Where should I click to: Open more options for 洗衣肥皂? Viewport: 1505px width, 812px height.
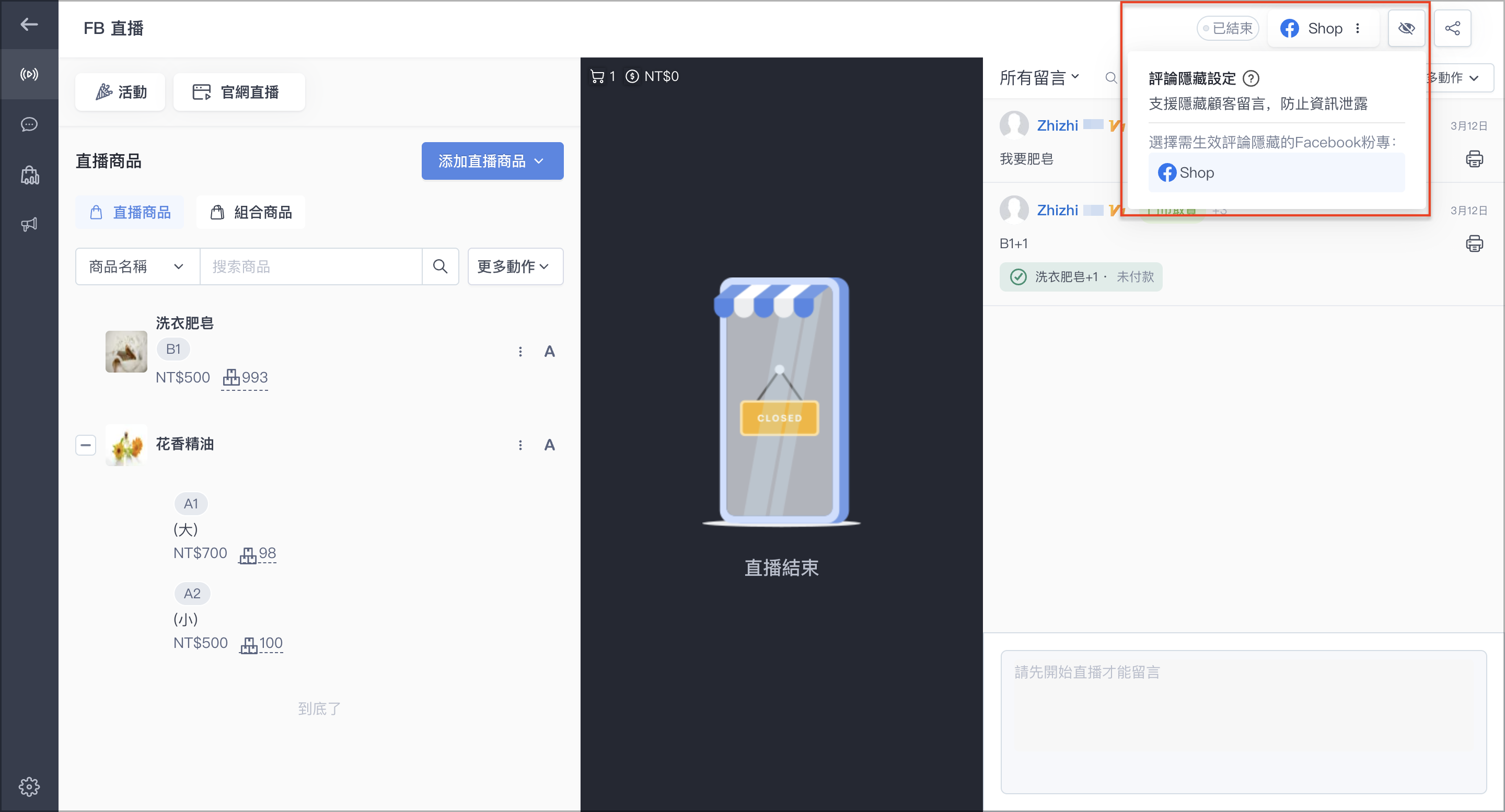(520, 351)
